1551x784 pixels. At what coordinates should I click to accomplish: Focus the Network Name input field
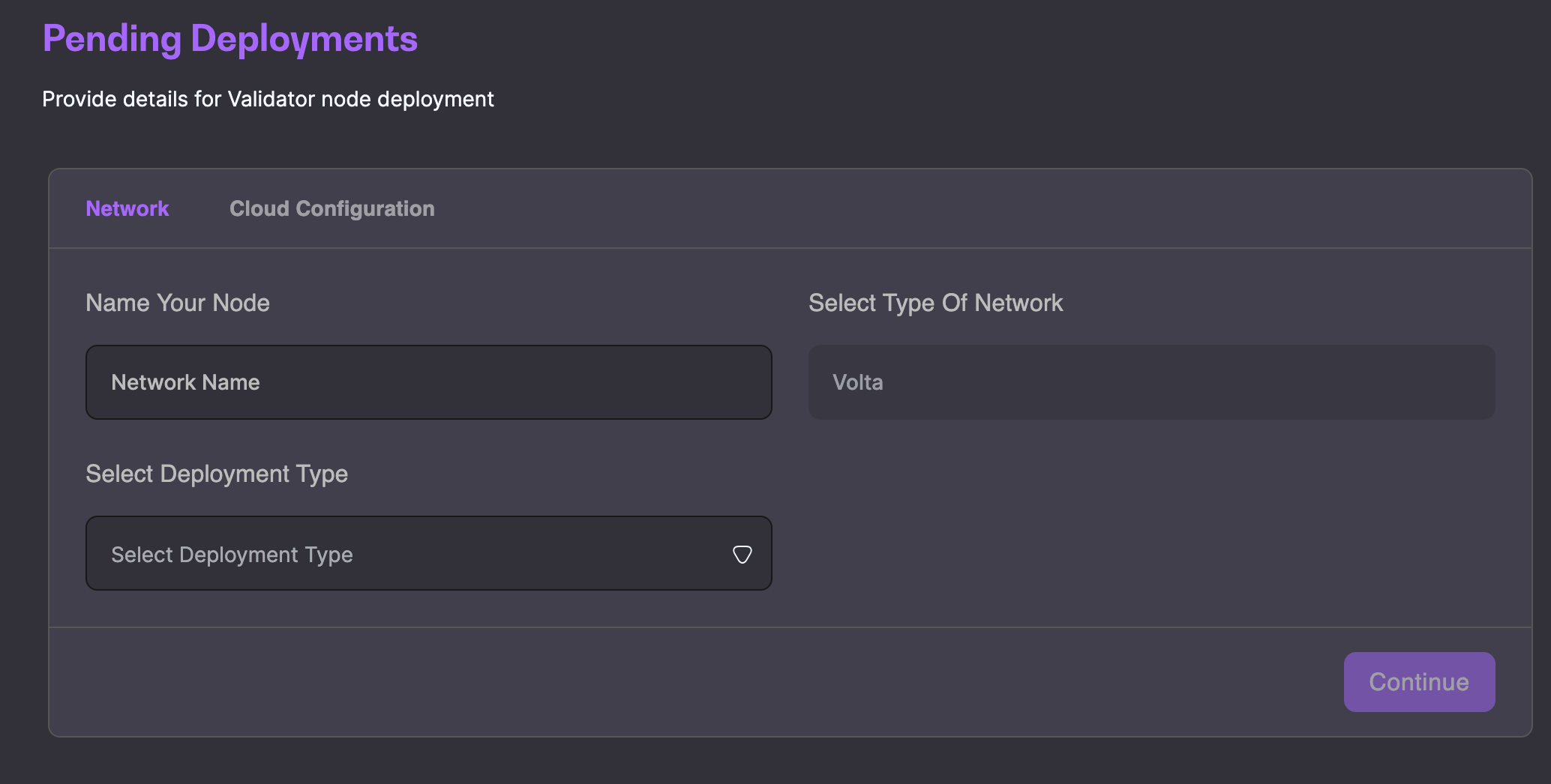(427, 382)
